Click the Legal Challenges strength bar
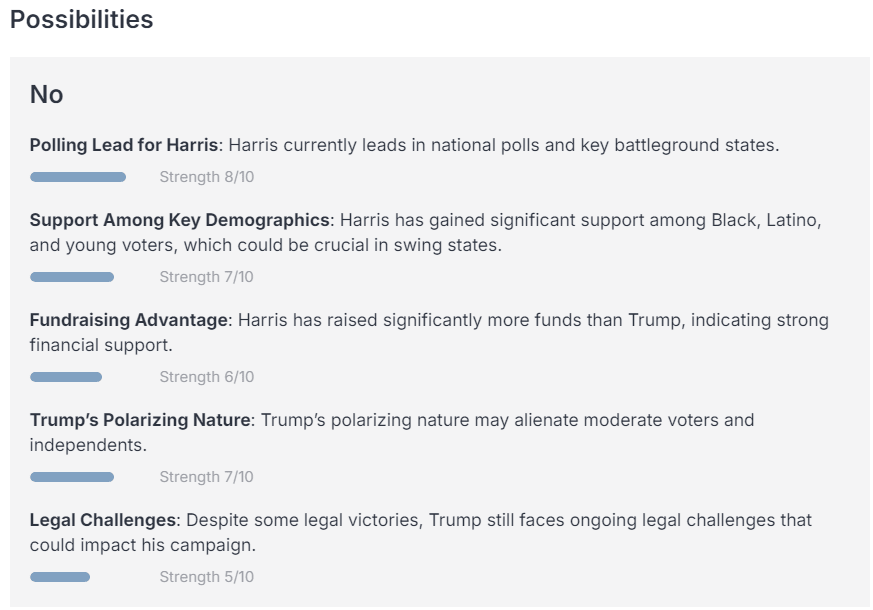 (60, 577)
